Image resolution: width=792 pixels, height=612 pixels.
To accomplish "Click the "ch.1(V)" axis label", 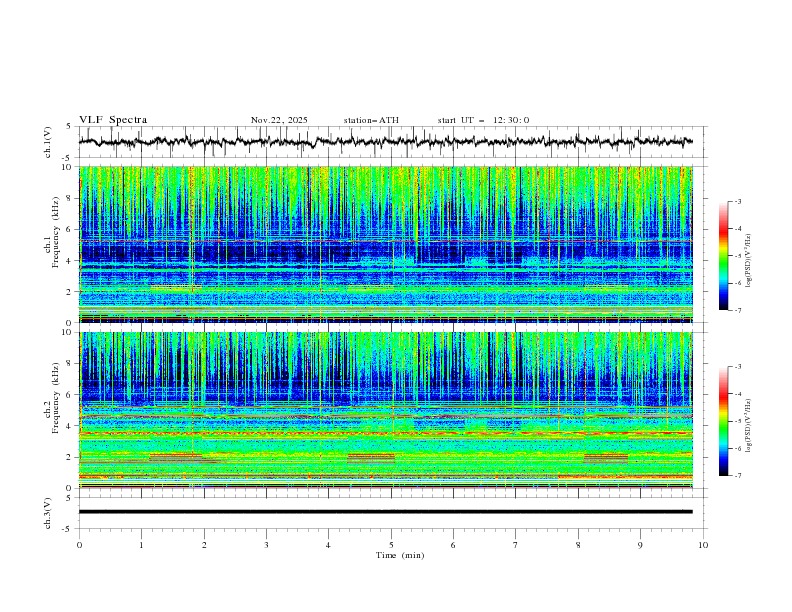I will point(48,142).
